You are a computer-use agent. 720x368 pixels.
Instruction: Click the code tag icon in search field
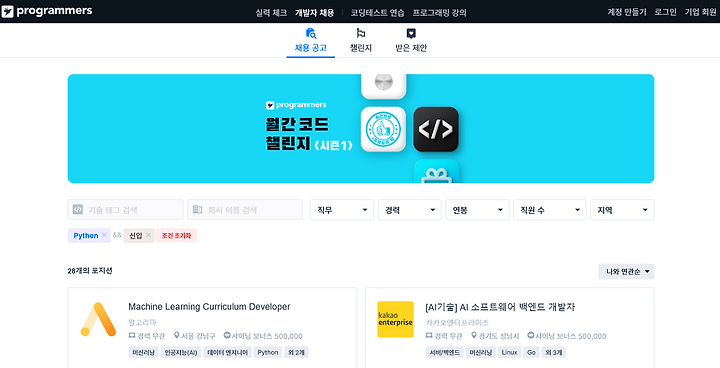coord(78,210)
